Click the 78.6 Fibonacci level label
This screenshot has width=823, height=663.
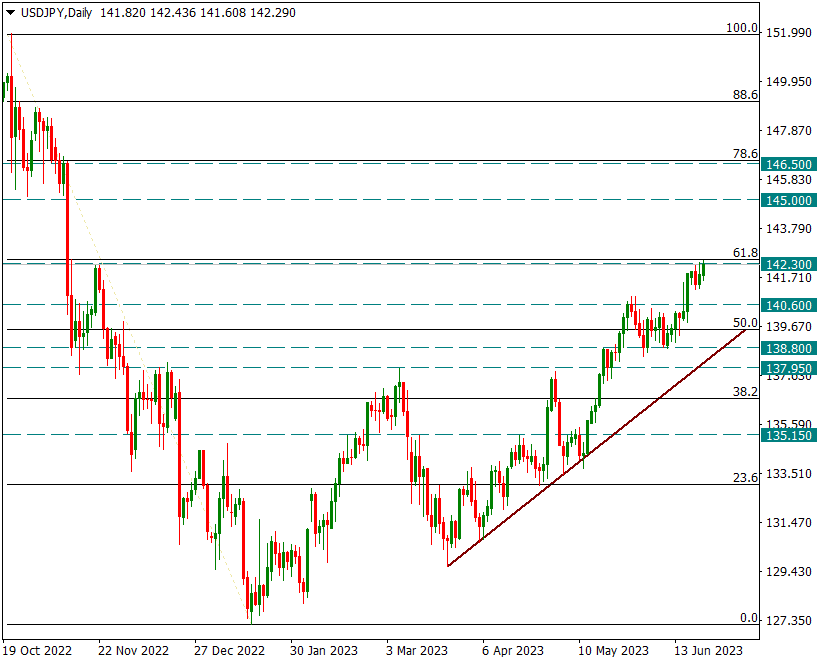[745, 153]
